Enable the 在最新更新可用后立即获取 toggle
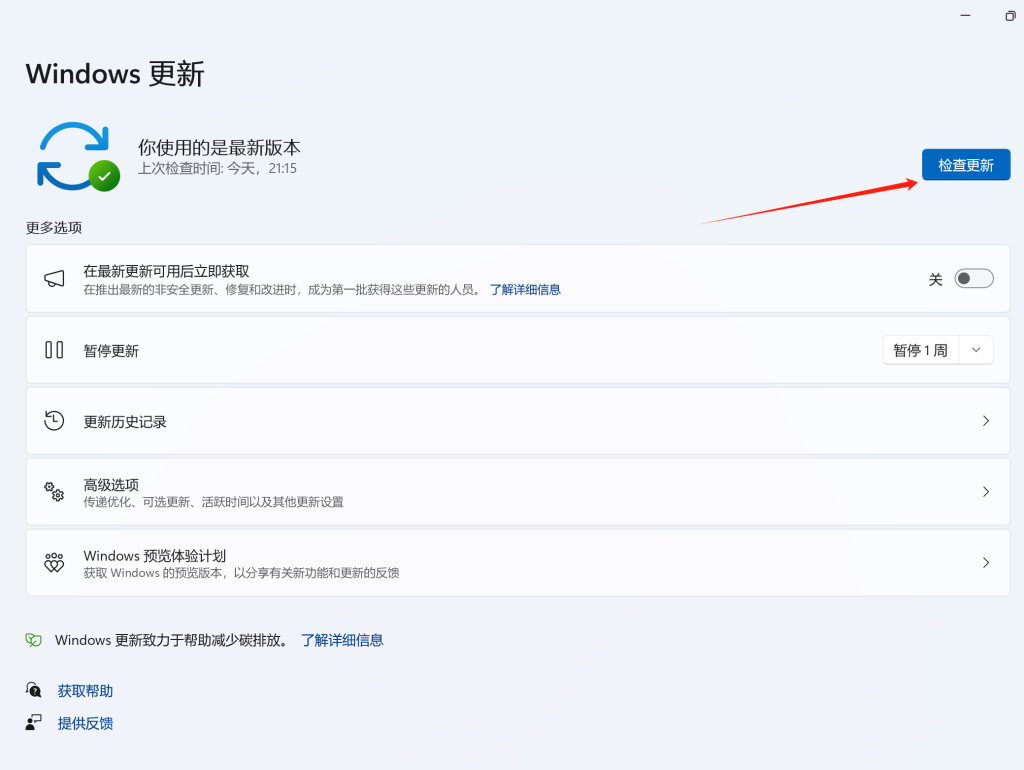The height and width of the screenshot is (770, 1024). point(974,278)
